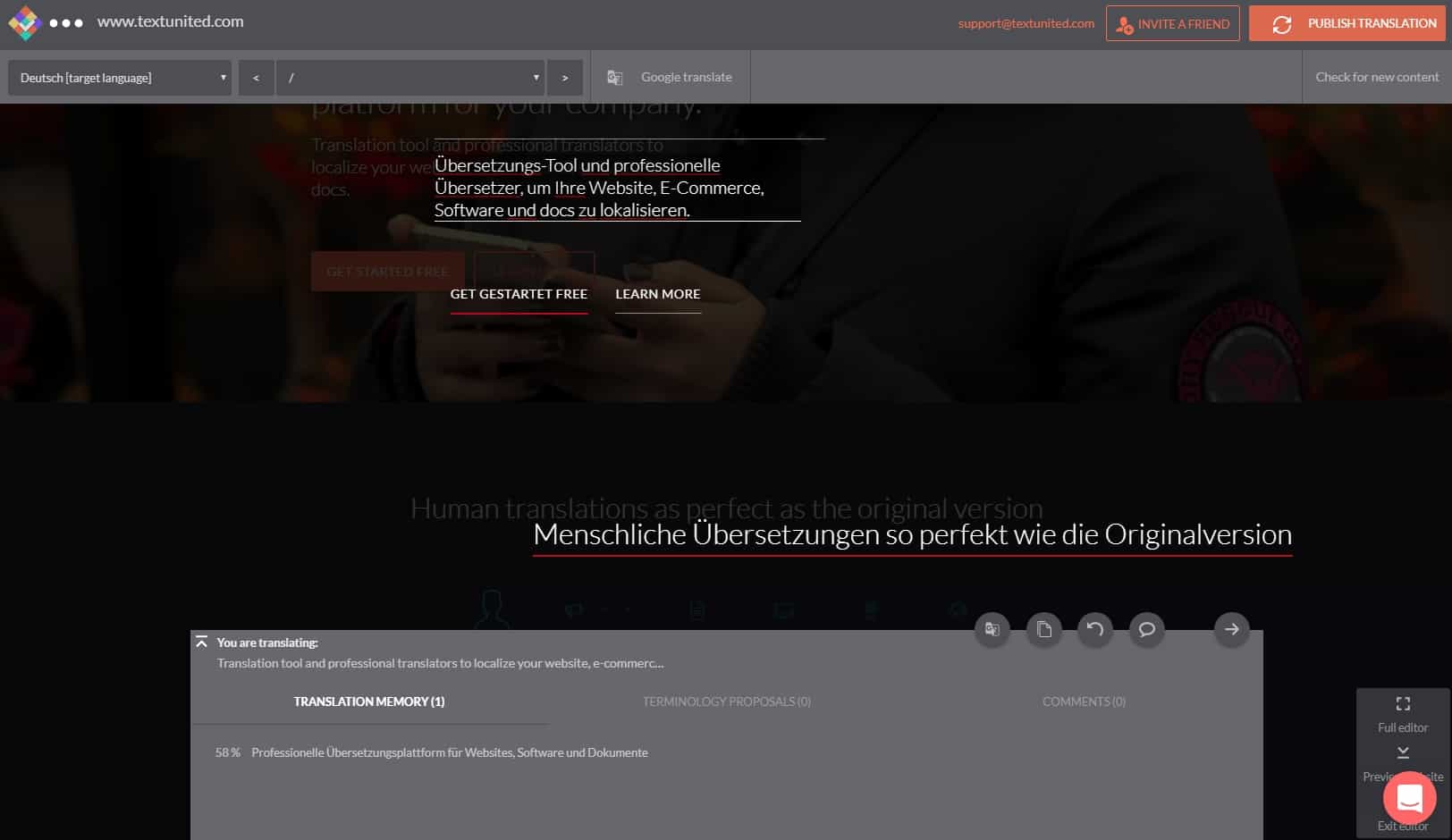Viewport: 1452px width, 840px height.
Task: Select the Menschliche Übersetzungen heading segment
Action: (912, 534)
